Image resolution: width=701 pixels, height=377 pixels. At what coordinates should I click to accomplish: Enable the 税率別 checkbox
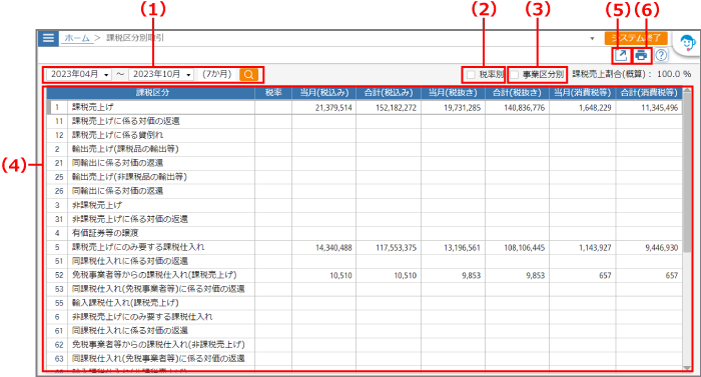pos(471,75)
